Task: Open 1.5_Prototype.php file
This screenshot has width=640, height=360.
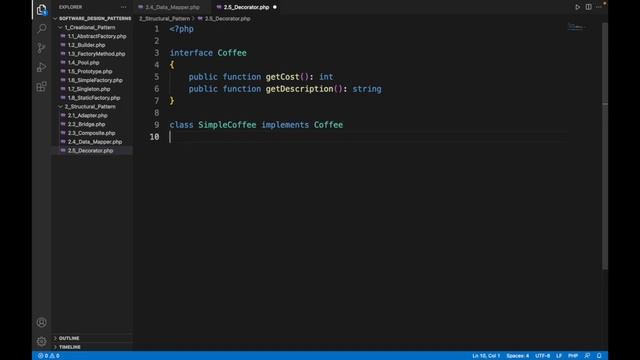Action: [x=90, y=71]
